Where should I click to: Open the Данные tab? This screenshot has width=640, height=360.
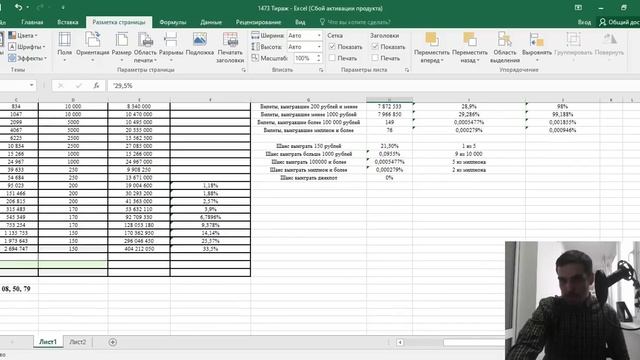point(211,22)
